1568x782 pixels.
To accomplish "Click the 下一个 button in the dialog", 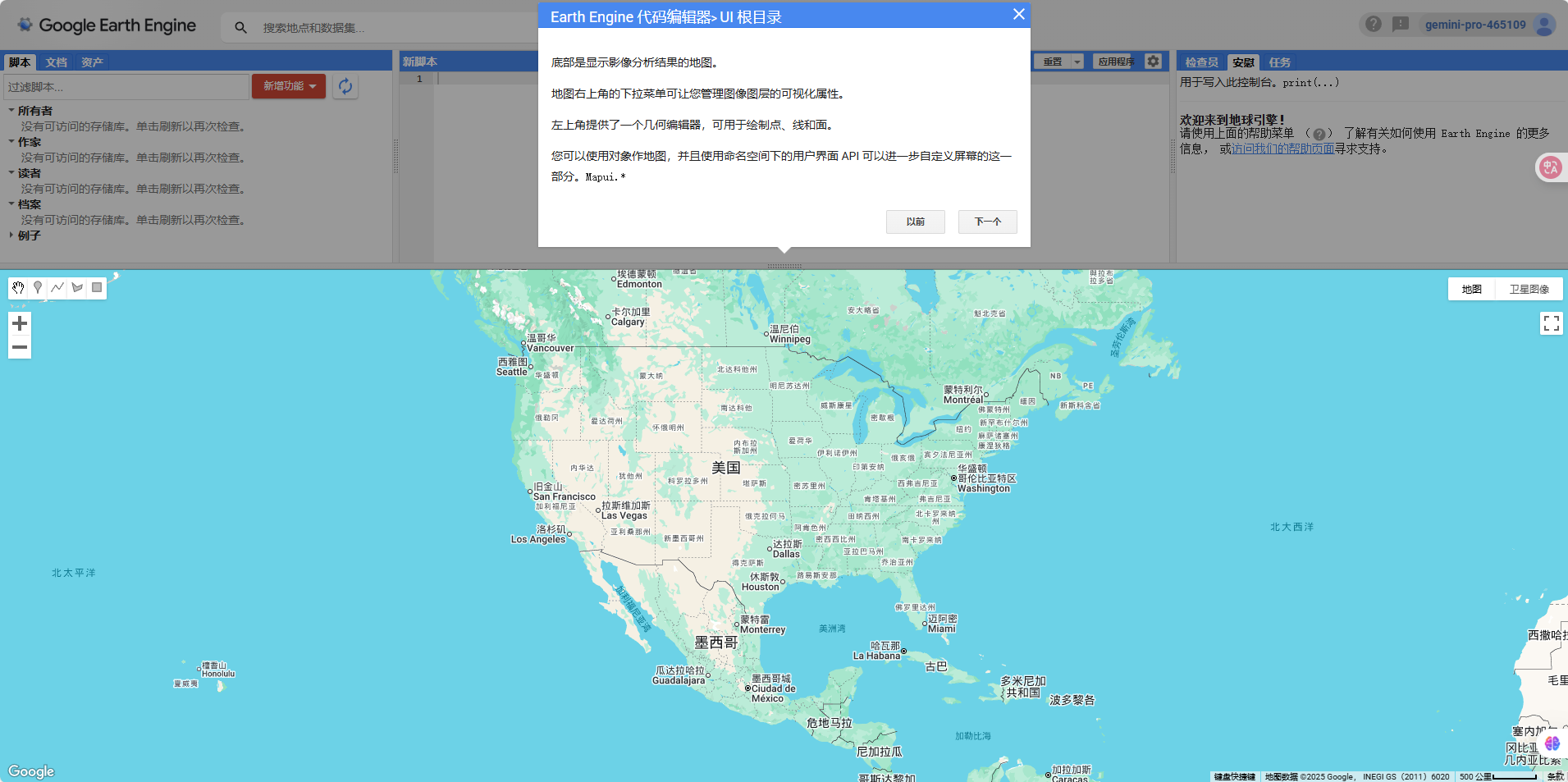I will (987, 222).
